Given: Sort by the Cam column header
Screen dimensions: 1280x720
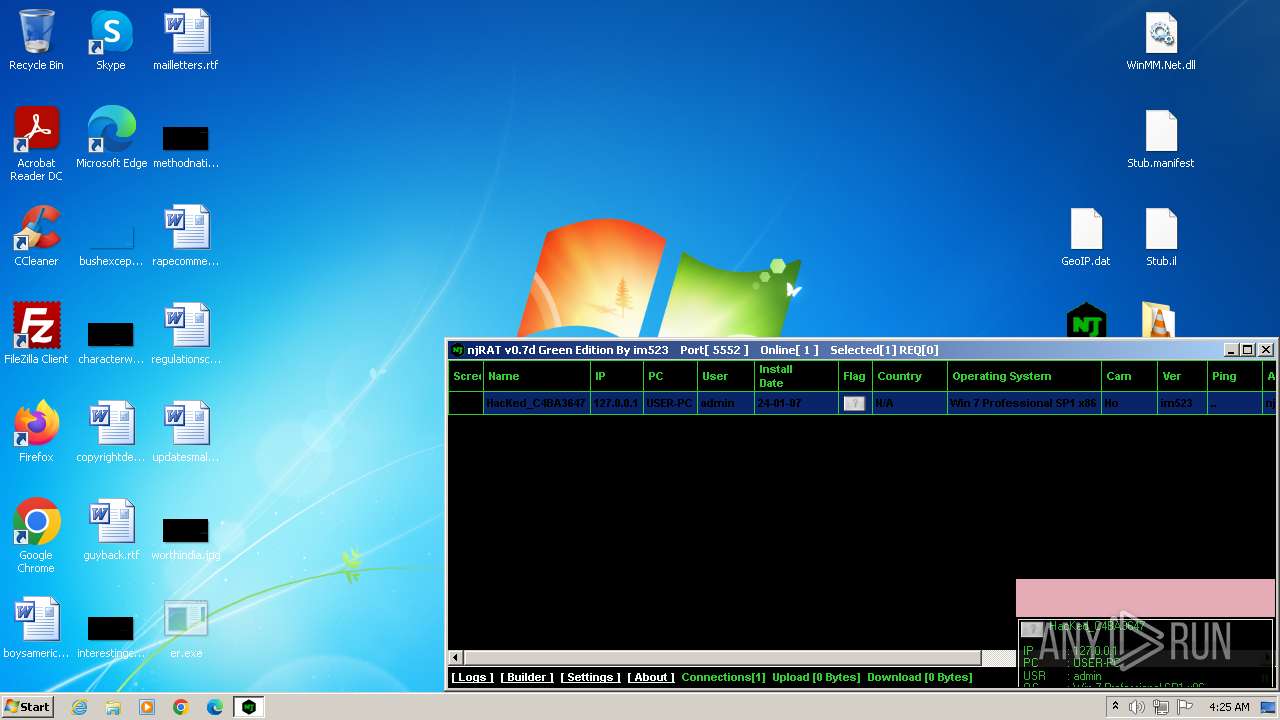Looking at the screenshot, I should click(x=1129, y=376).
